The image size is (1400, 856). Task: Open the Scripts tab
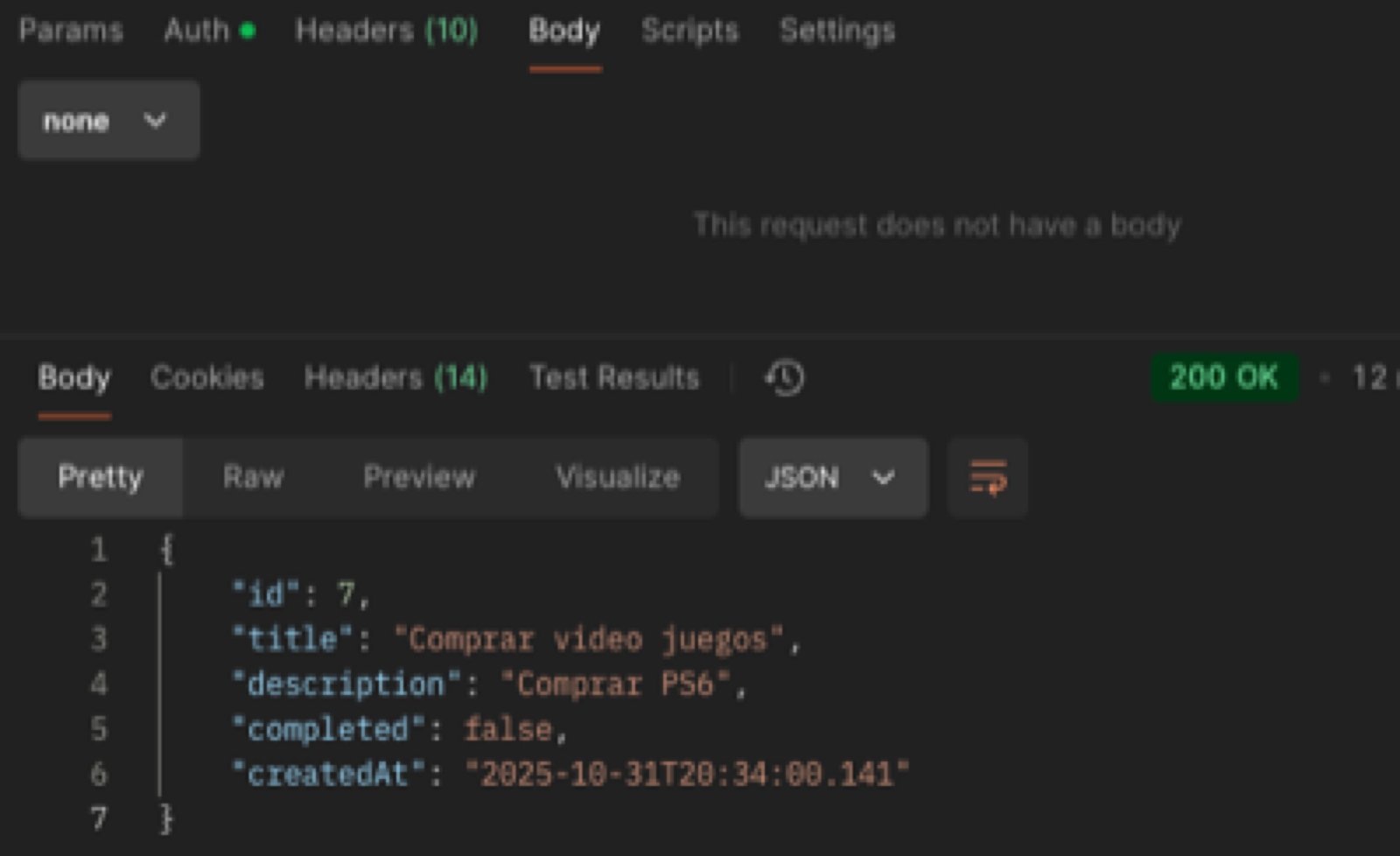[690, 31]
